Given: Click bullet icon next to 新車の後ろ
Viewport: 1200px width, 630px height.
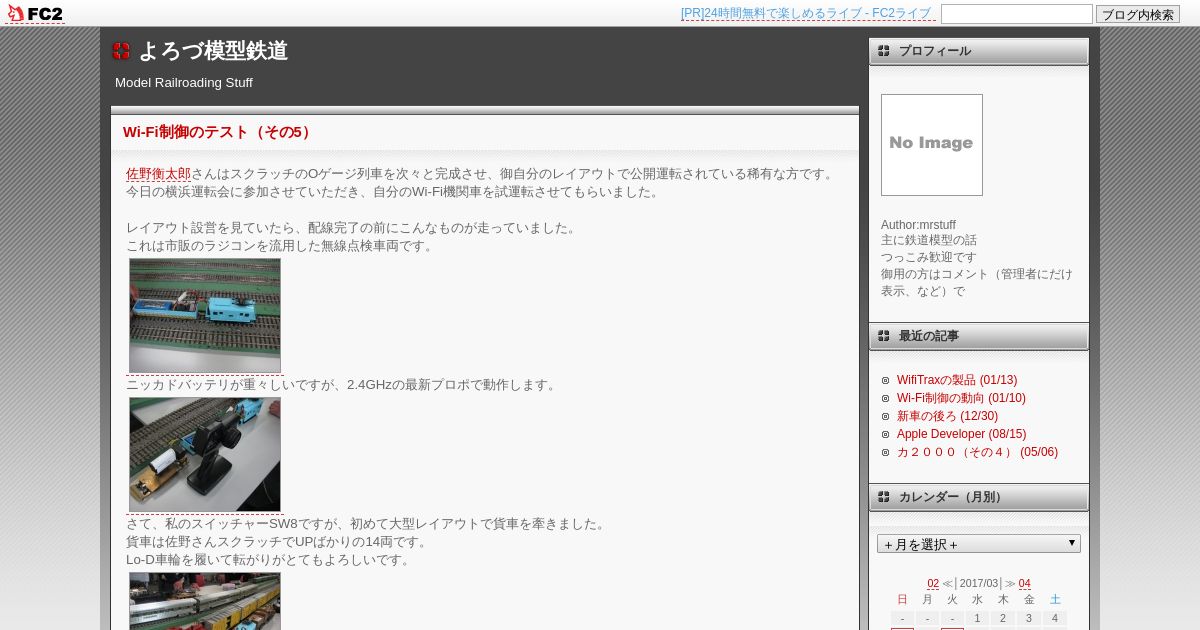Looking at the screenshot, I should 885,416.
